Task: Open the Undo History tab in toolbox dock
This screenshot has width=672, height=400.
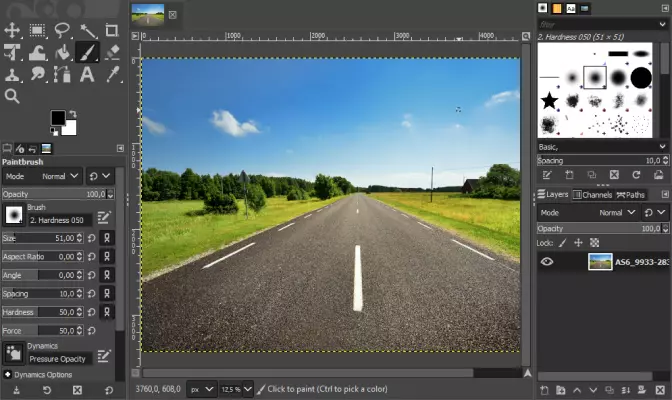Action: [x=32, y=149]
